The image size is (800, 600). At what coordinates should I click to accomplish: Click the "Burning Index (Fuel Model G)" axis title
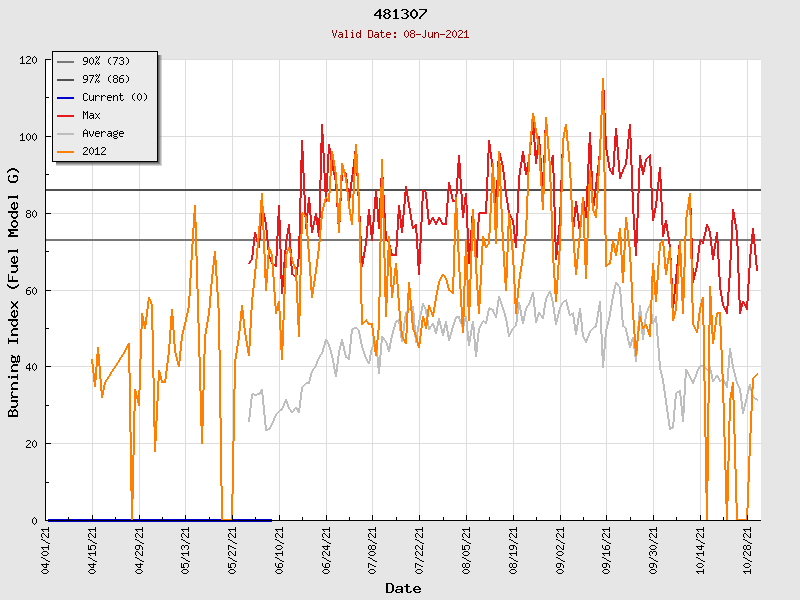tap(14, 290)
